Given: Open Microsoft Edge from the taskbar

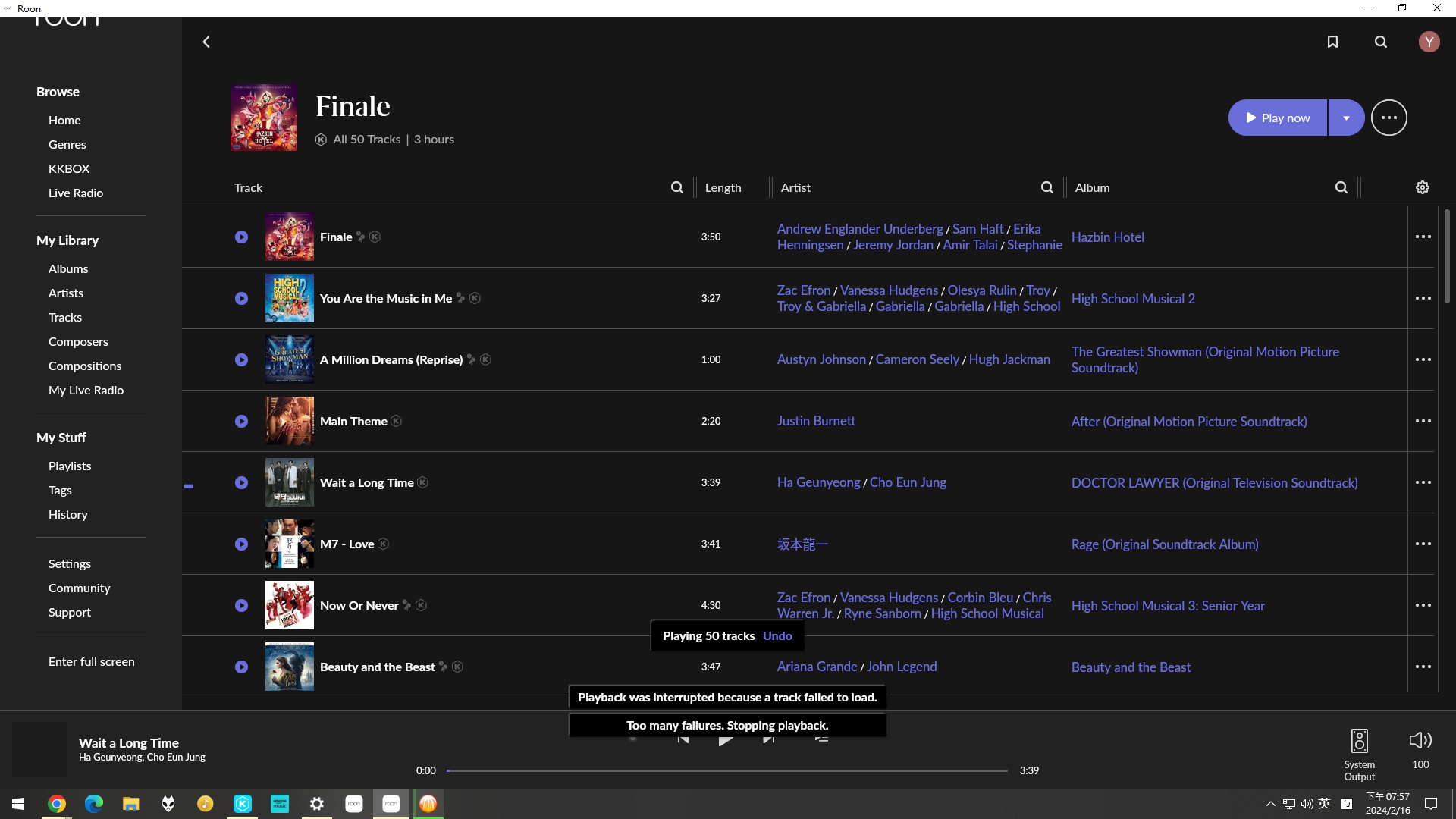Looking at the screenshot, I should (x=93, y=804).
